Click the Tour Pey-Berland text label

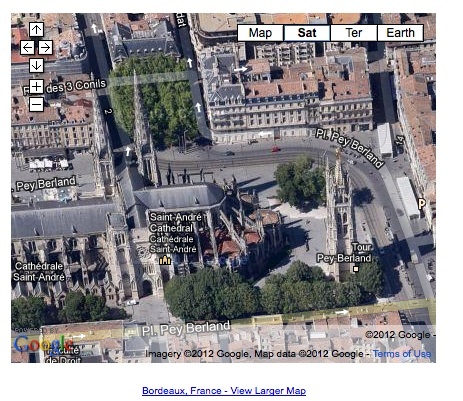(344, 253)
